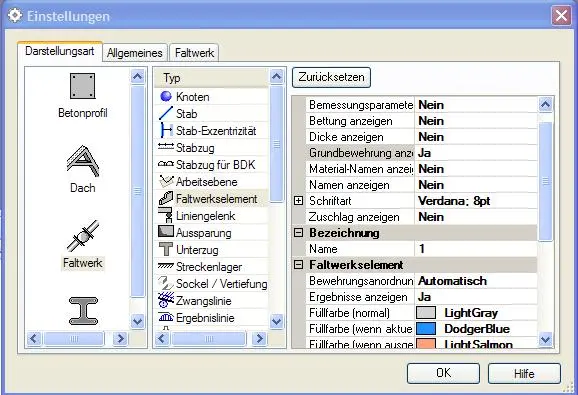This screenshot has height=395, width=578.
Task: Select the Streckenlager row text
Action: (x=209, y=267)
